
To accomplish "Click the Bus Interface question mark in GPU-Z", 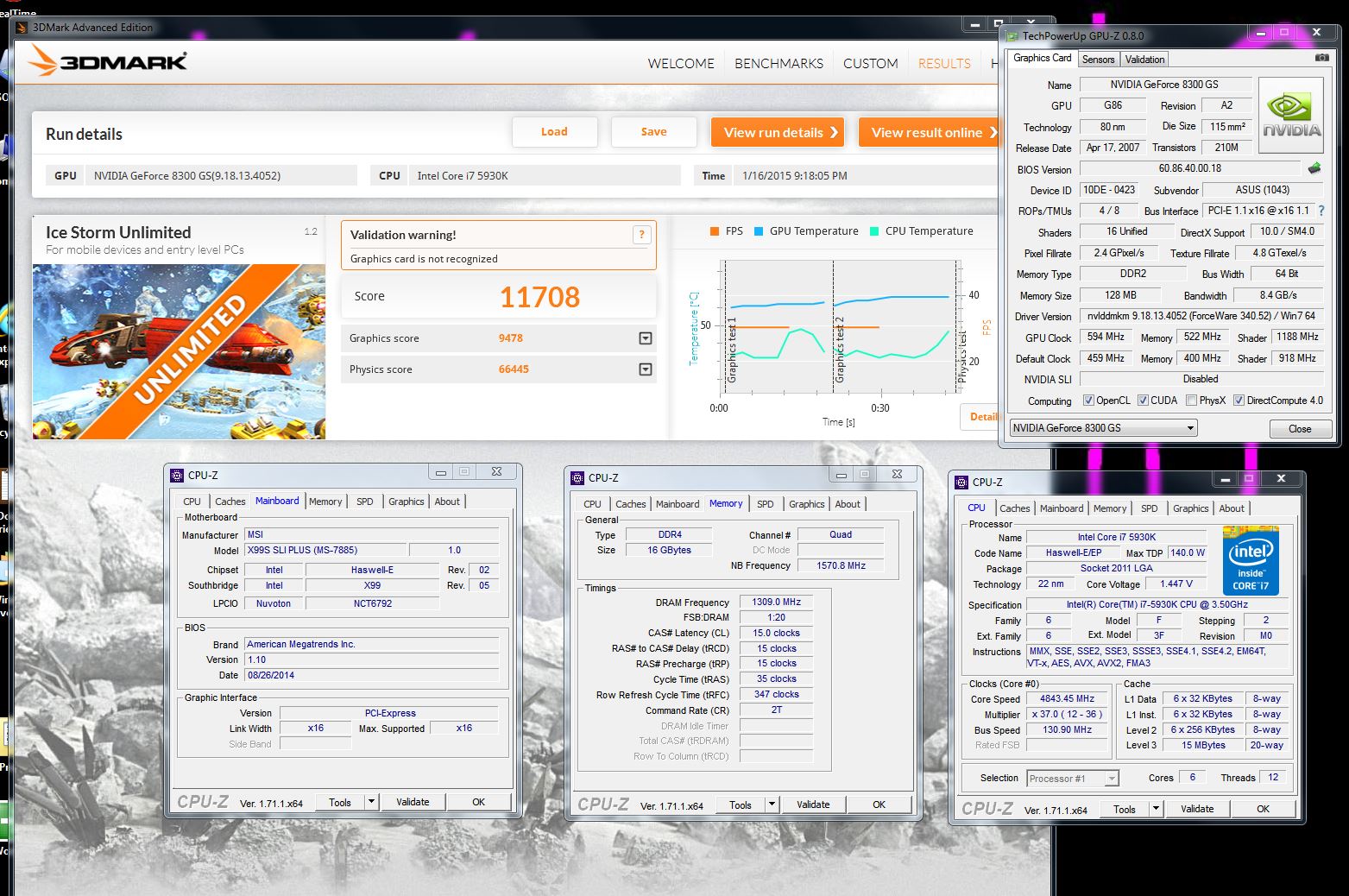I will pos(1321,211).
